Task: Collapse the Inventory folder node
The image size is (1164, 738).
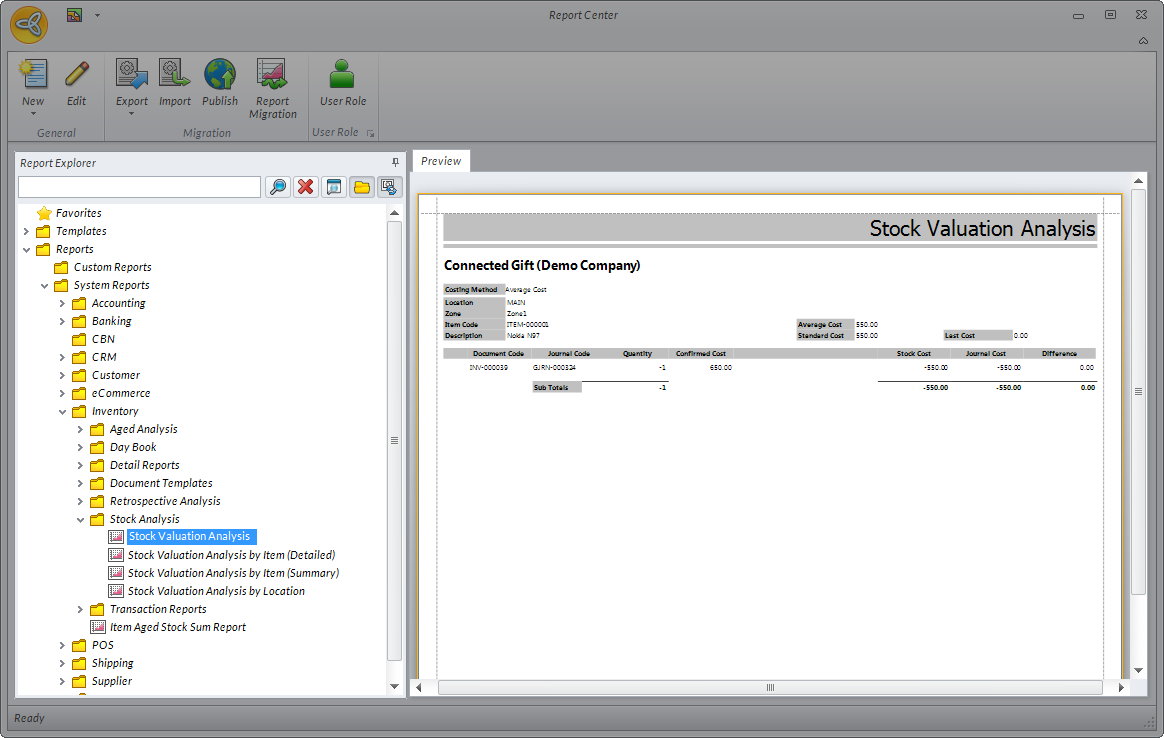Action: pyautogui.click(x=63, y=411)
